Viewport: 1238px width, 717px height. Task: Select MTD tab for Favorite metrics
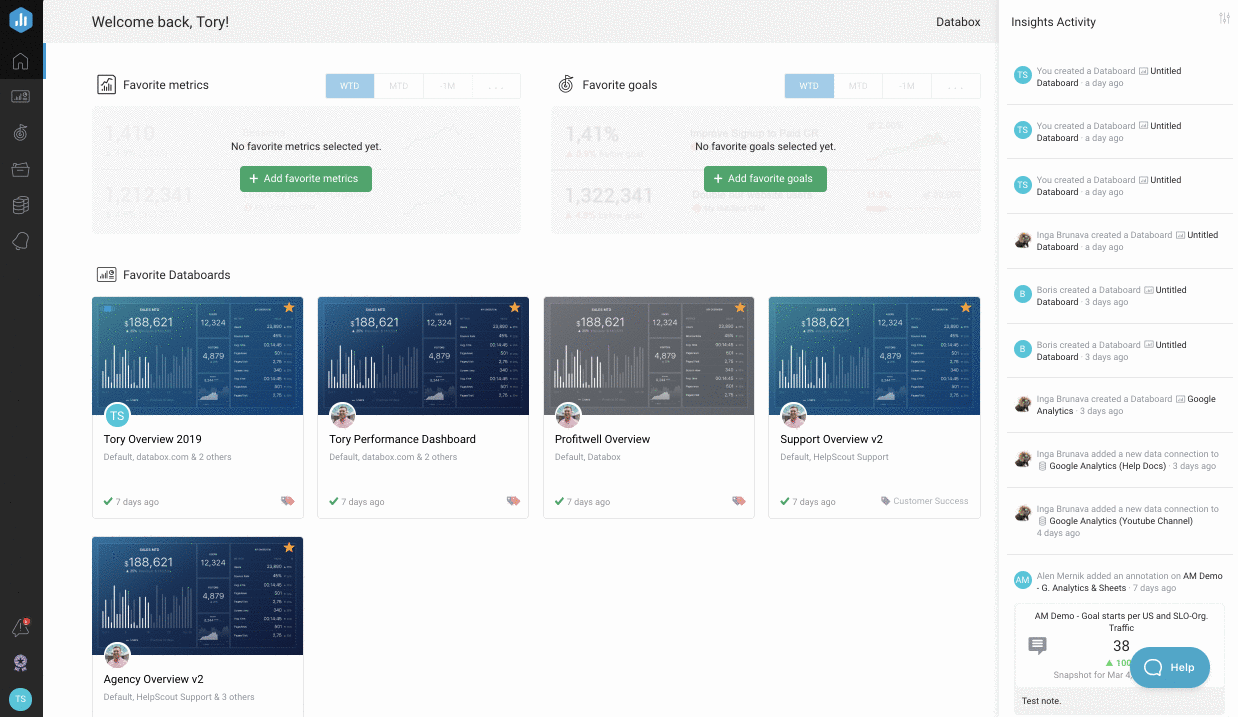click(x=398, y=86)
